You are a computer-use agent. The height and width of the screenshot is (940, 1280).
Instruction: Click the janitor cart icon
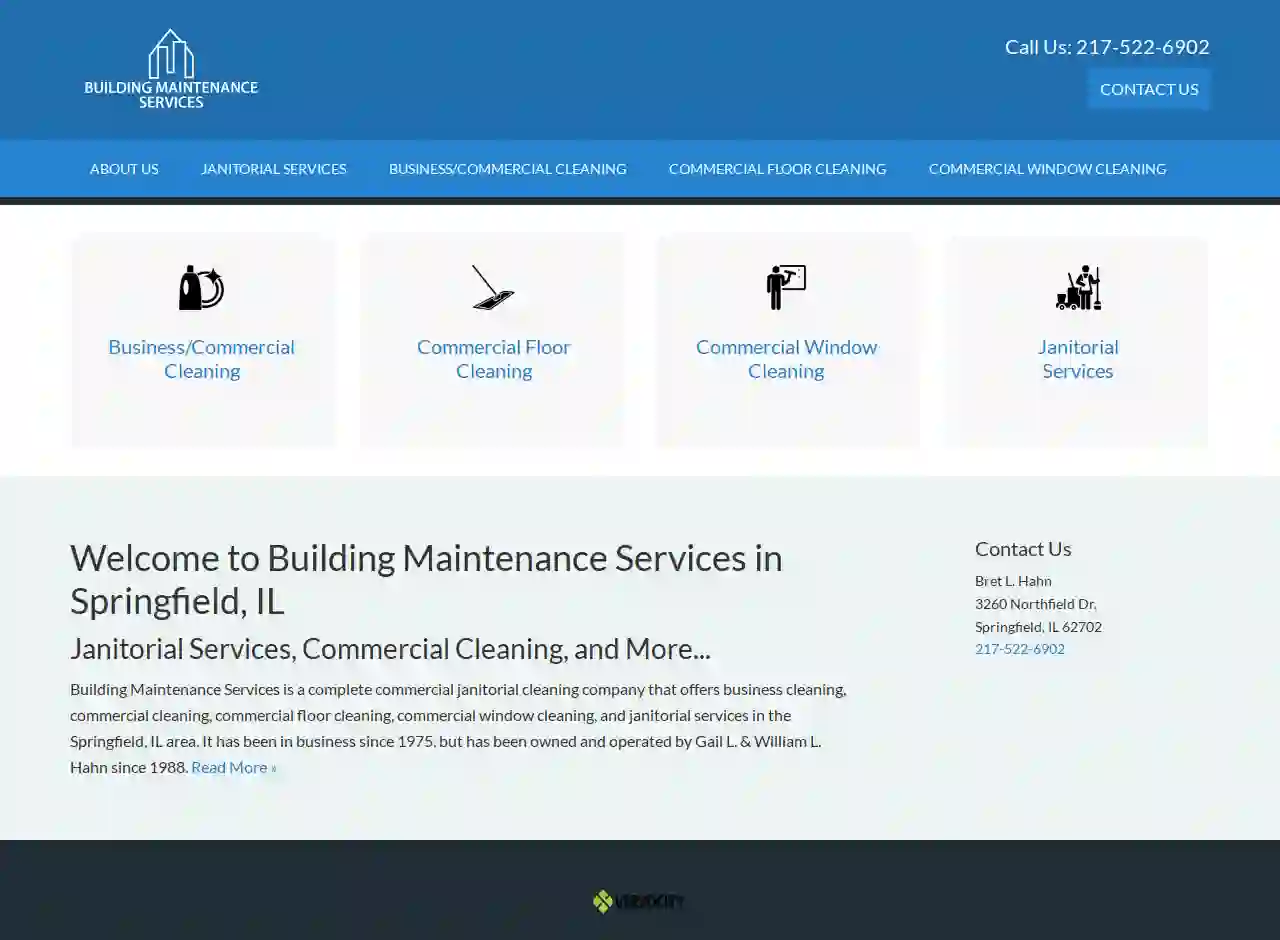click(1078, 288)
